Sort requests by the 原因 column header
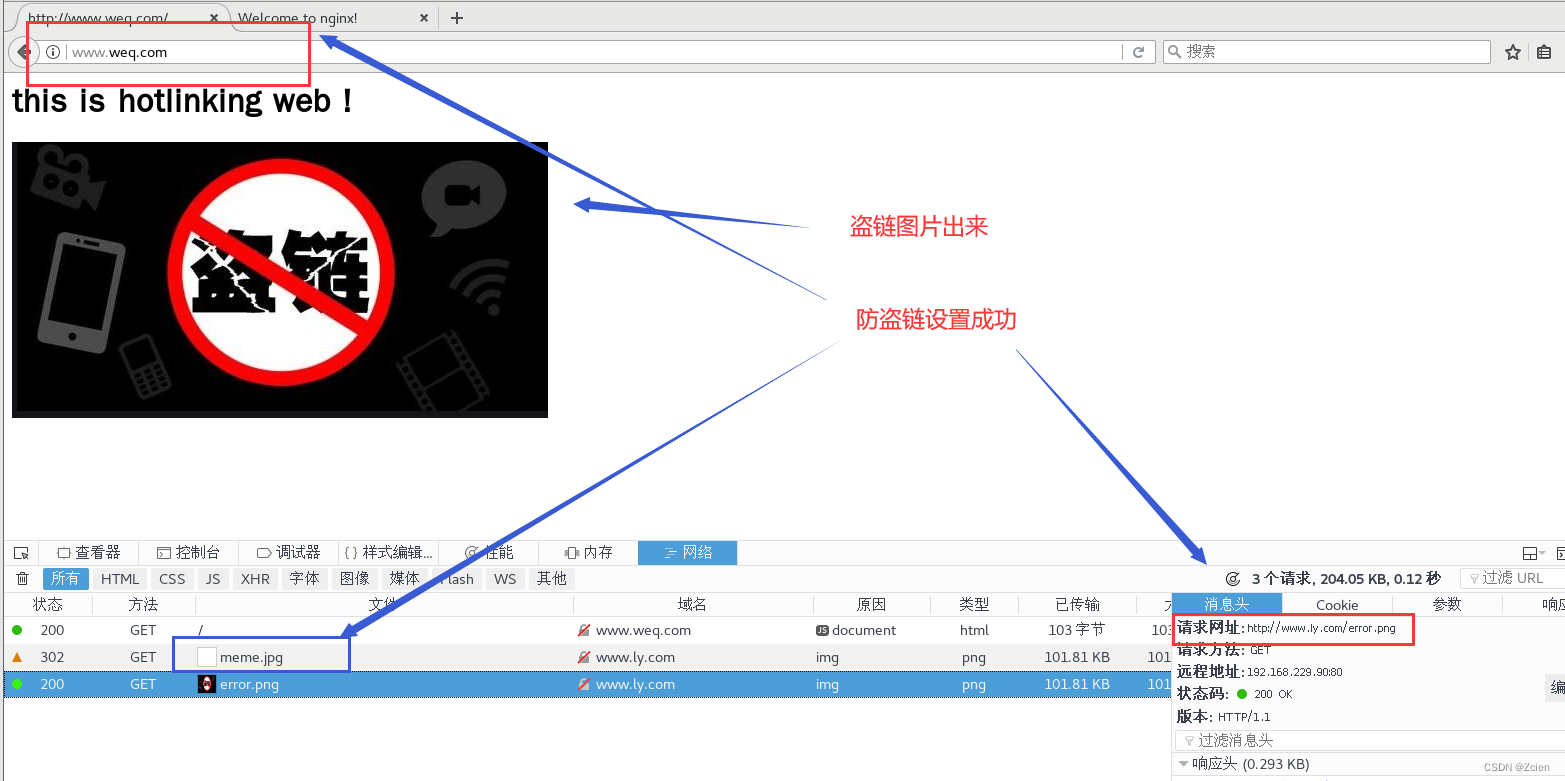The height and width of the screenshot is (781, 1565). pyautogui.click(x=871, y=604)
